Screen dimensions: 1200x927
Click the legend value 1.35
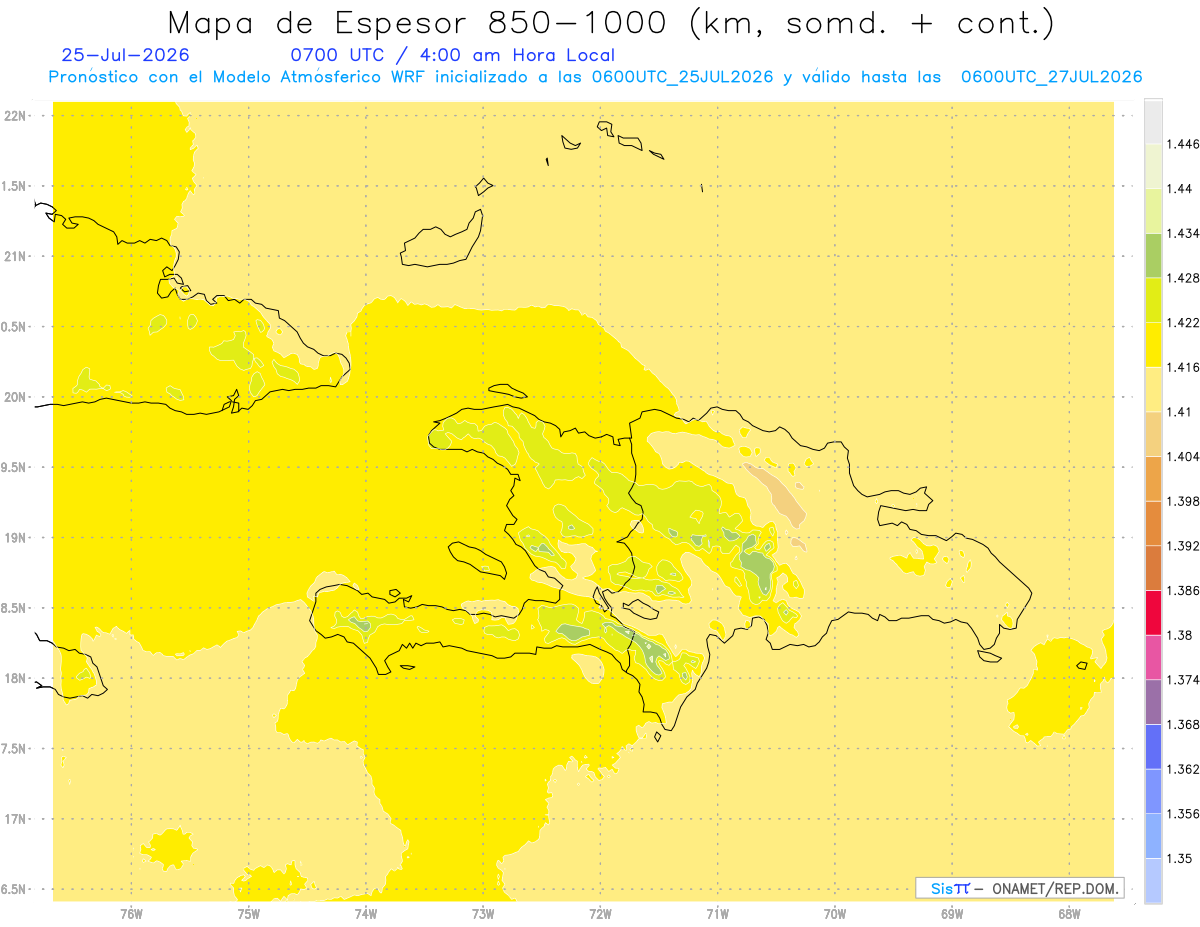point(1180,858)
